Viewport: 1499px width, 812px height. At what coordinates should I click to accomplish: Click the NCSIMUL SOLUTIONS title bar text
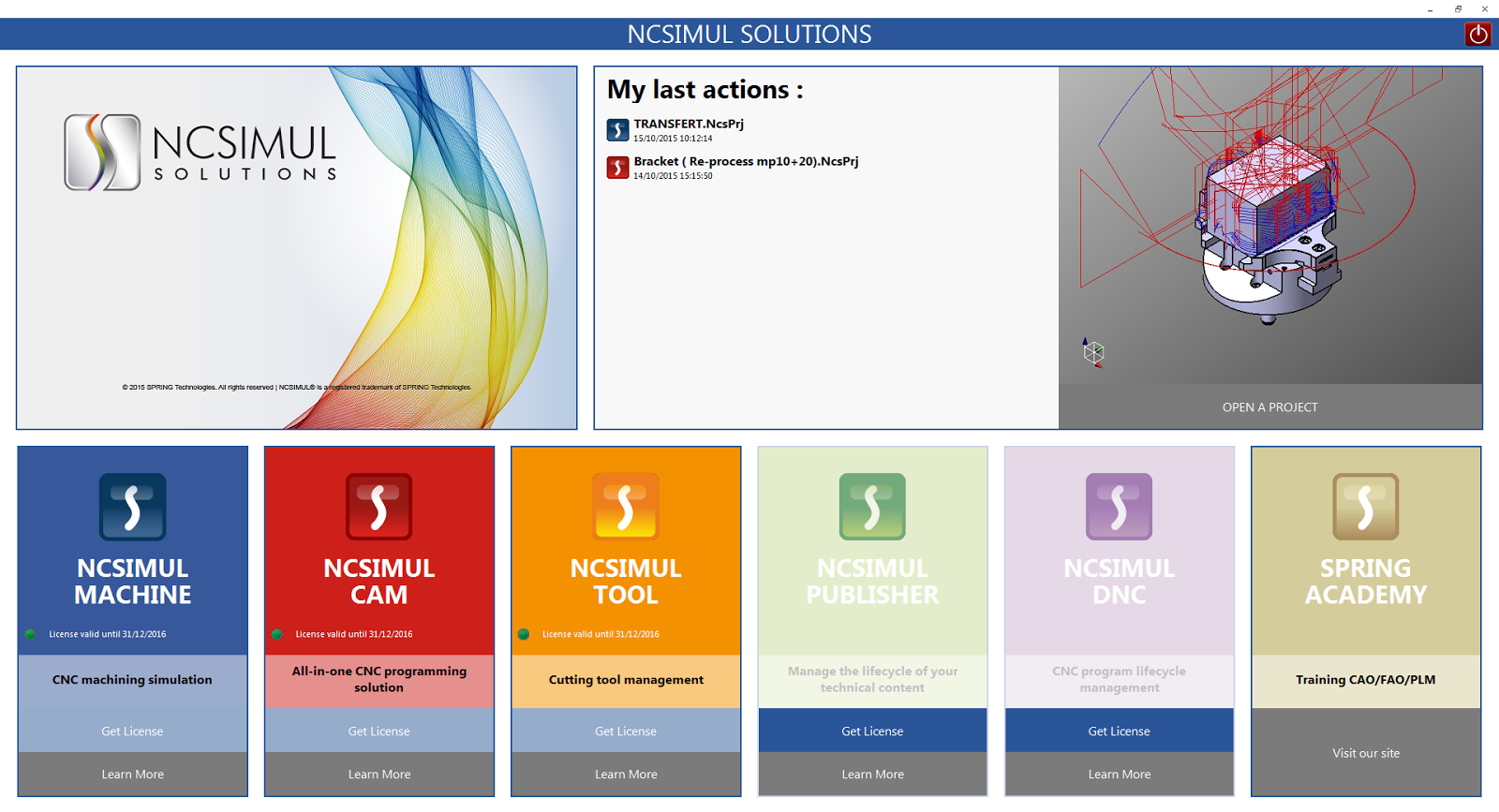point(749,35)
